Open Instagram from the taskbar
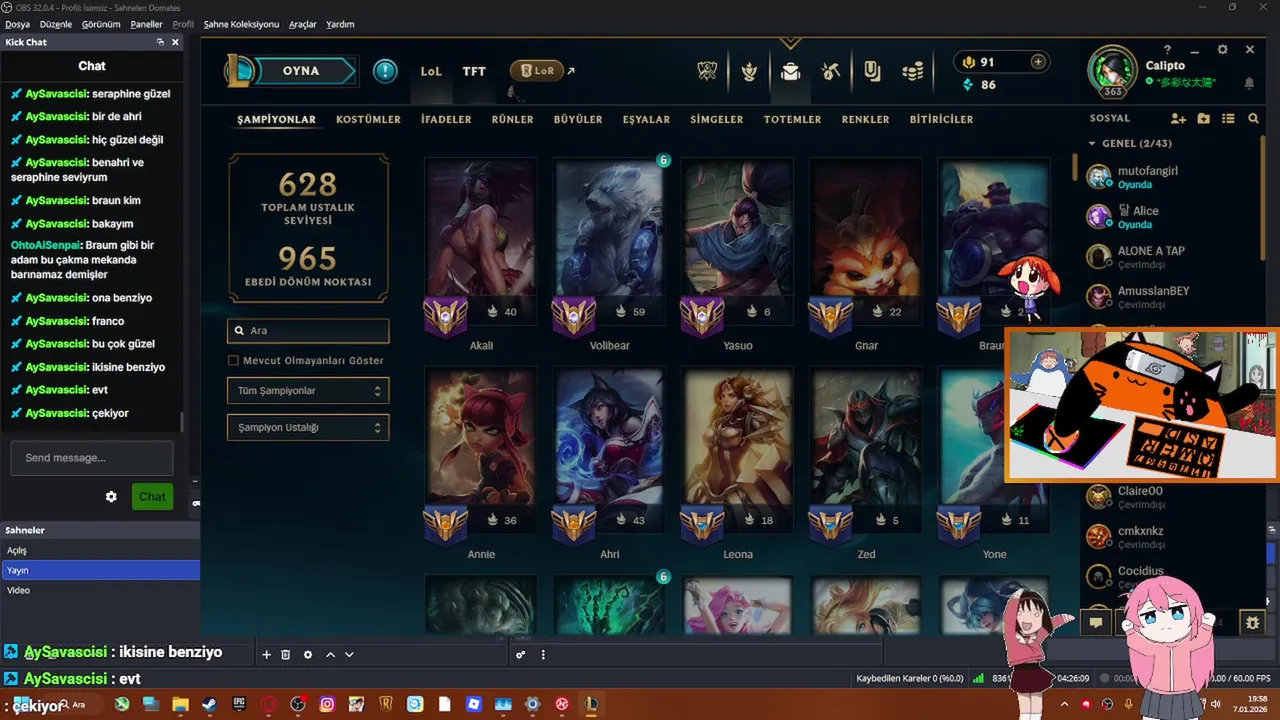The image size is (1280, 720). click(x=327, y=705)
